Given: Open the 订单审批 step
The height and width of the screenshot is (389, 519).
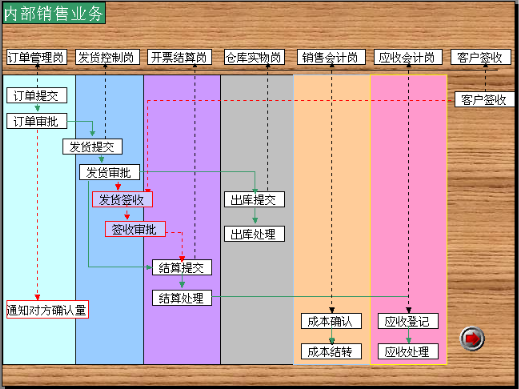Looking at the screenshot, I should [x=37, y=121].
